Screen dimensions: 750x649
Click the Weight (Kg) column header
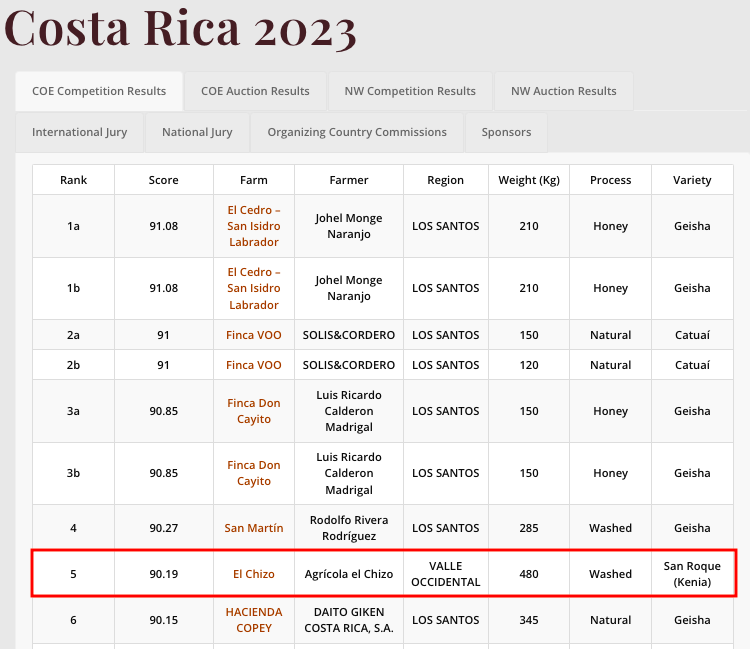529,180
